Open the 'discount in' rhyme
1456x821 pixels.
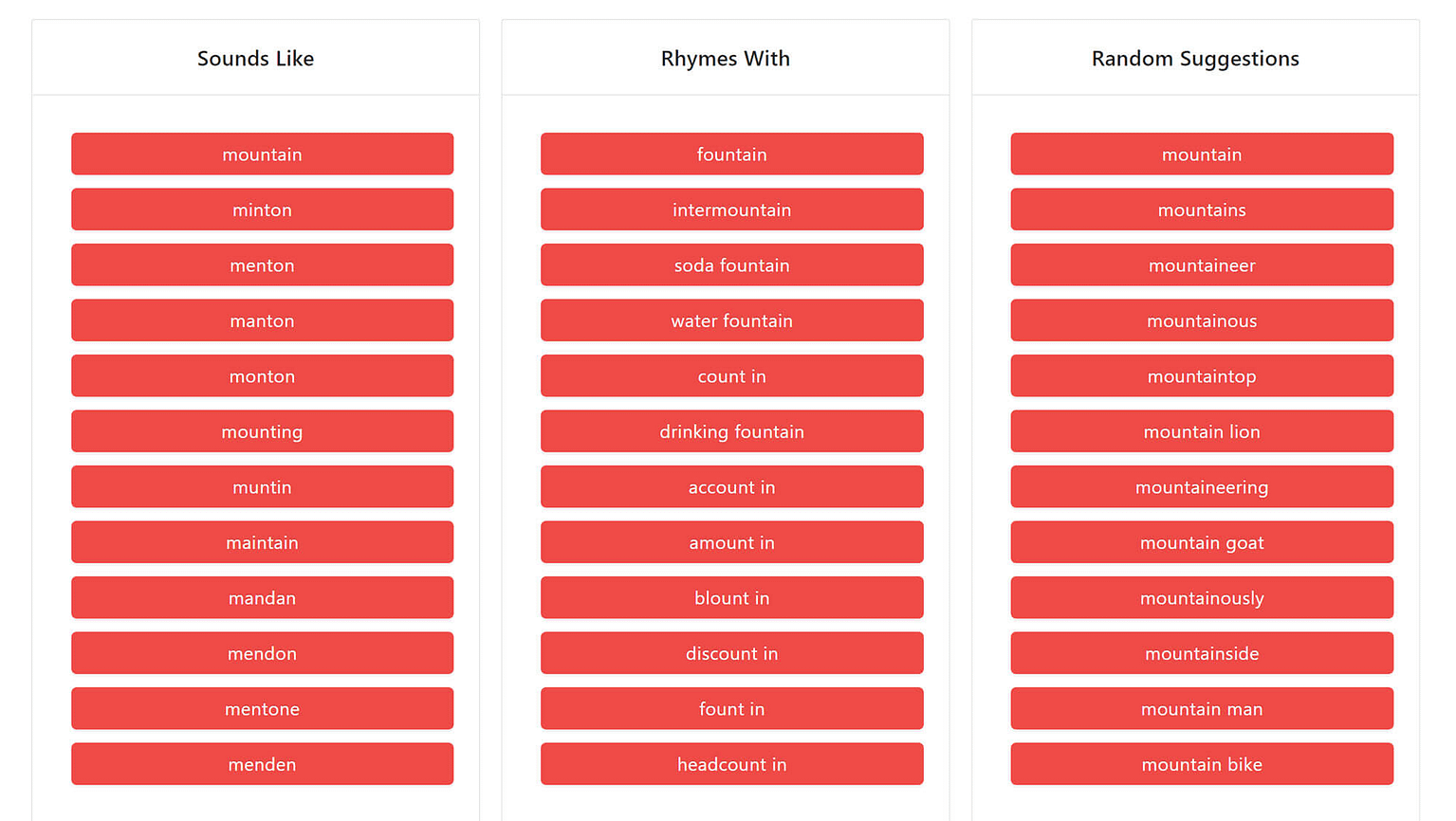731,653
